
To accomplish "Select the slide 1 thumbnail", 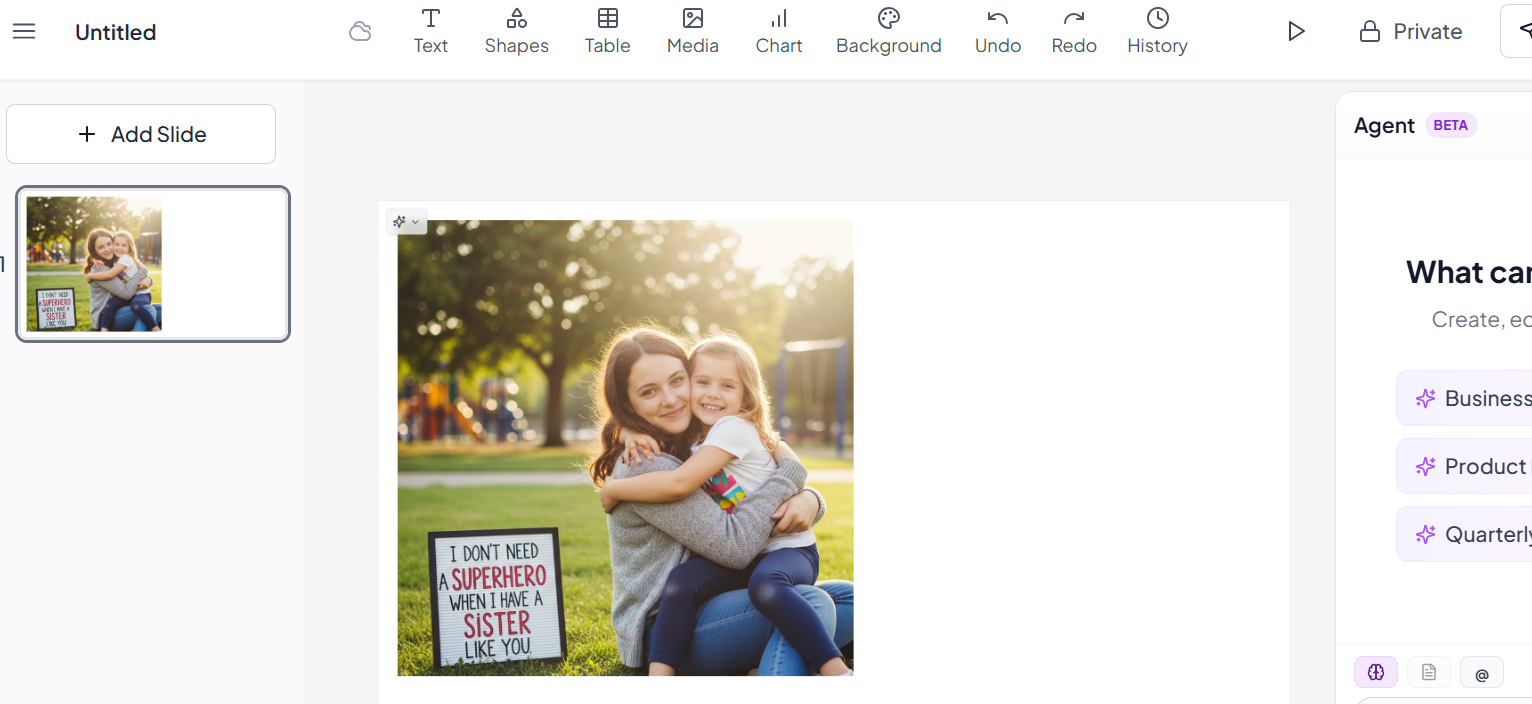I will point(153,264).
